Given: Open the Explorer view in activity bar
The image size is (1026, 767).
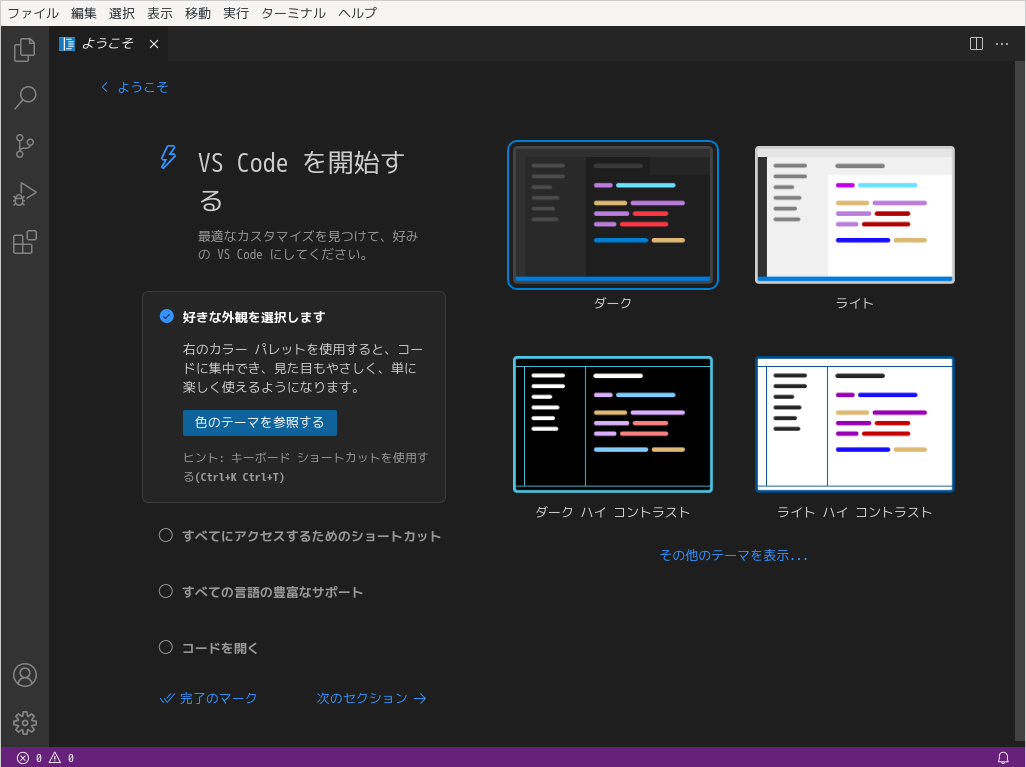Looking at the screenshot, I should [x=25, y=49].
